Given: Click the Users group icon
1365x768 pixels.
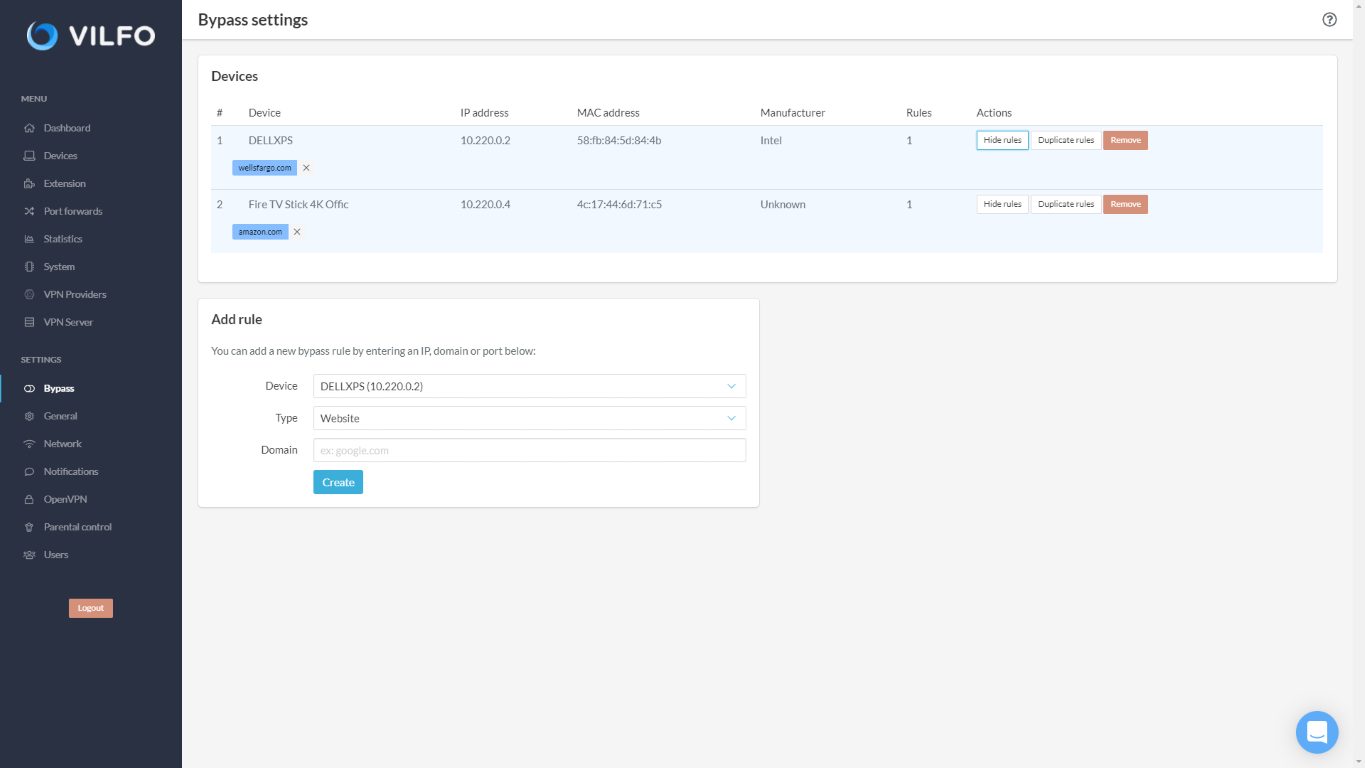Looking at the screenshot, I should [x=29, y=555].
